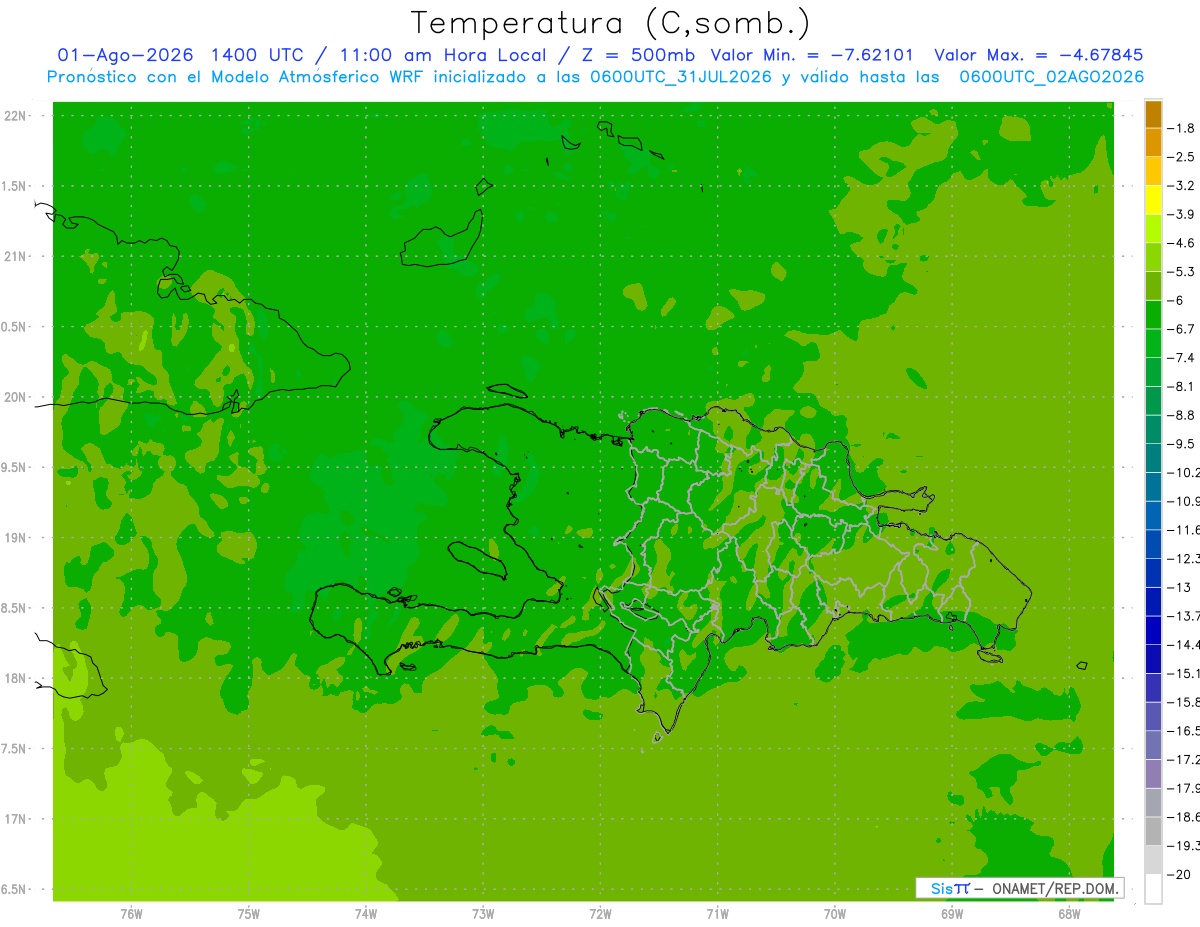Click the "1400 UTC" time text
The height and width of the screenshot is (927, 1200).
tap(258, 55)
